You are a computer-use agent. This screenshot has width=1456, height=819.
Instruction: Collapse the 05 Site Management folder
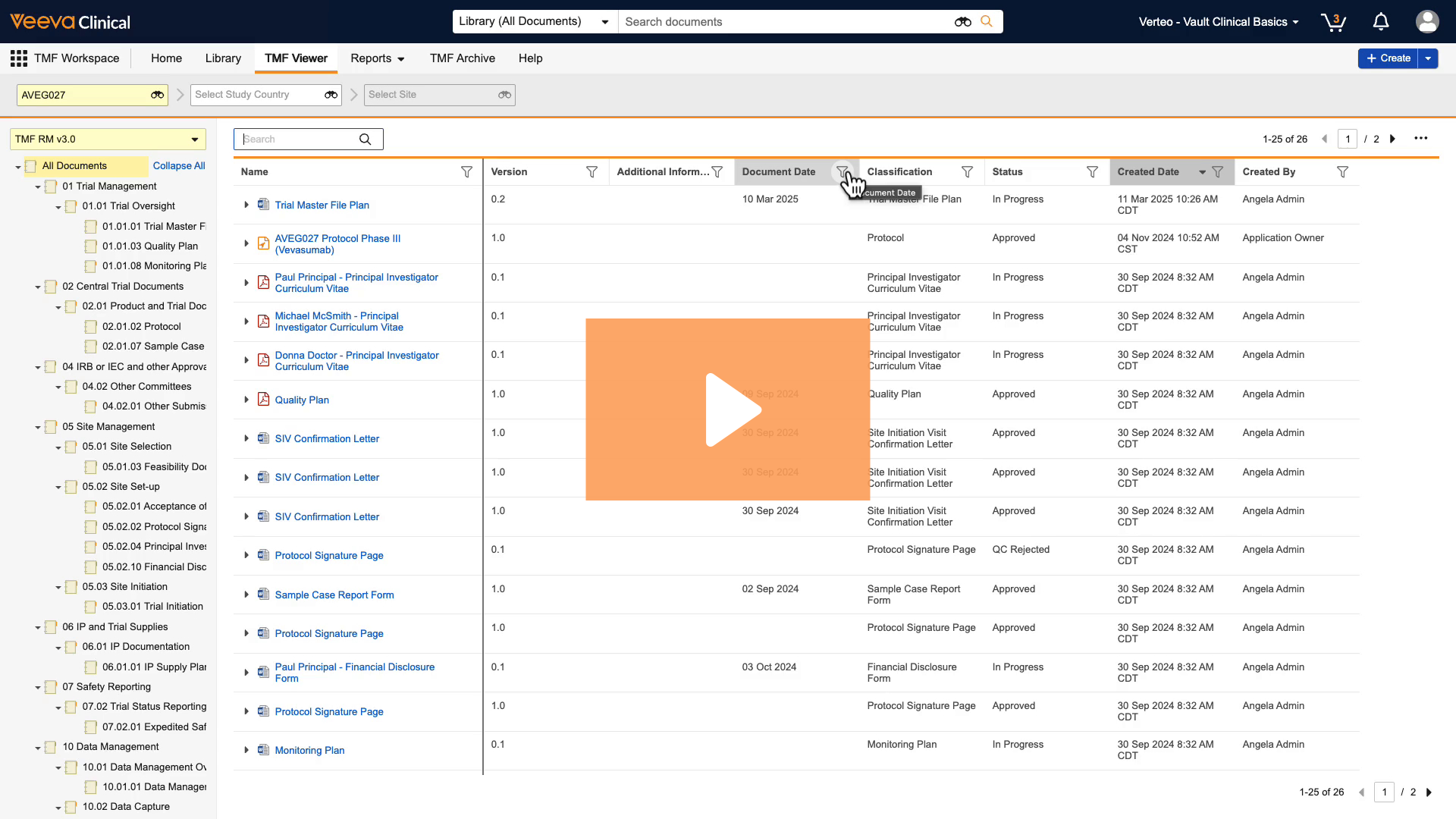(38, 428)
